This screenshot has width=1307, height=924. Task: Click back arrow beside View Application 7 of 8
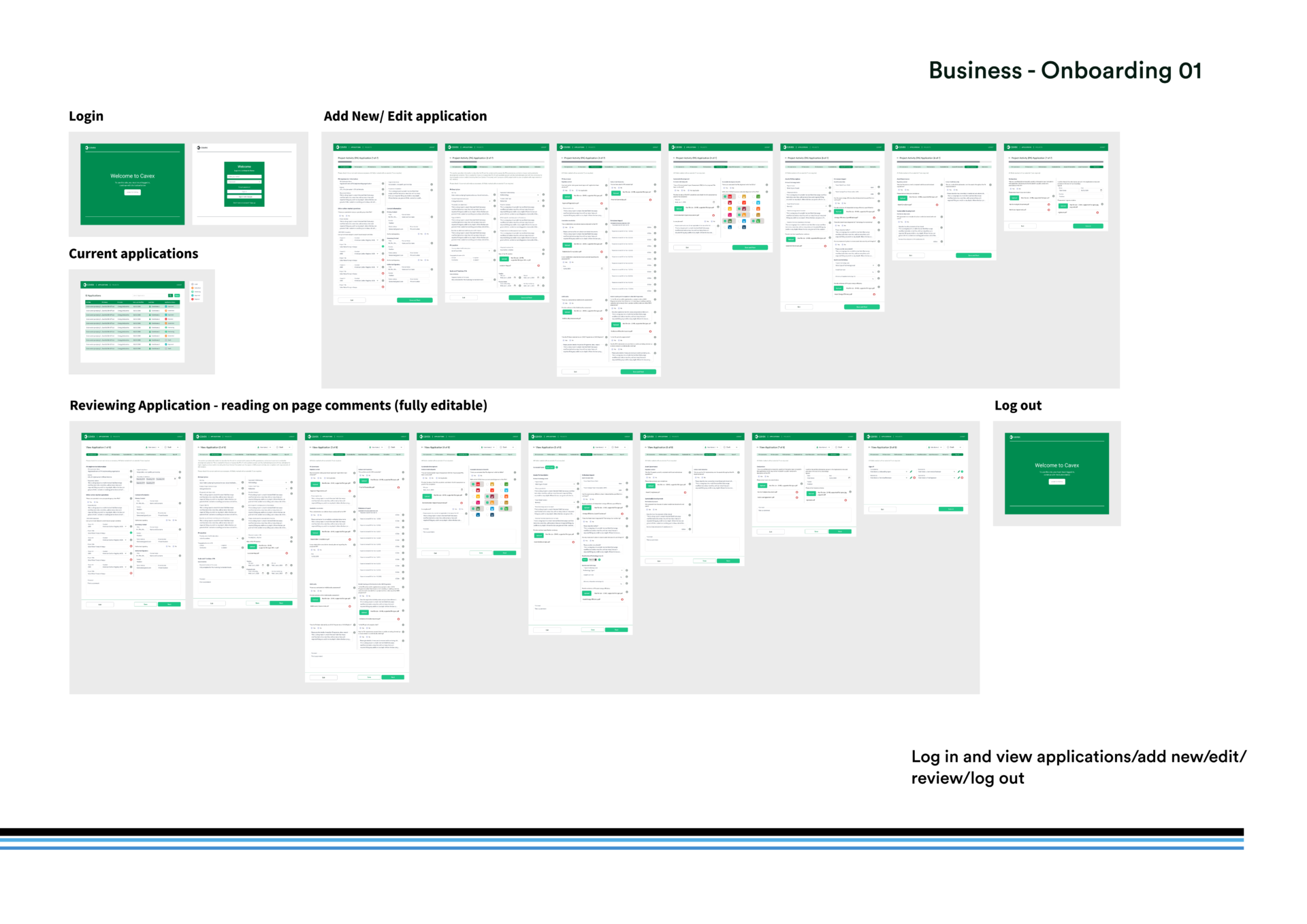758,447
